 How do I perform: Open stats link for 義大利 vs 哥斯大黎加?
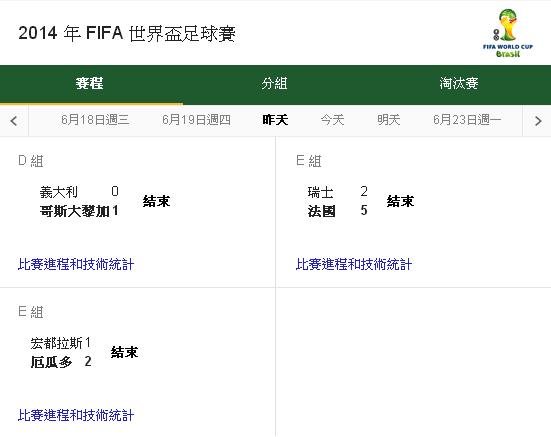click(76, 264)
